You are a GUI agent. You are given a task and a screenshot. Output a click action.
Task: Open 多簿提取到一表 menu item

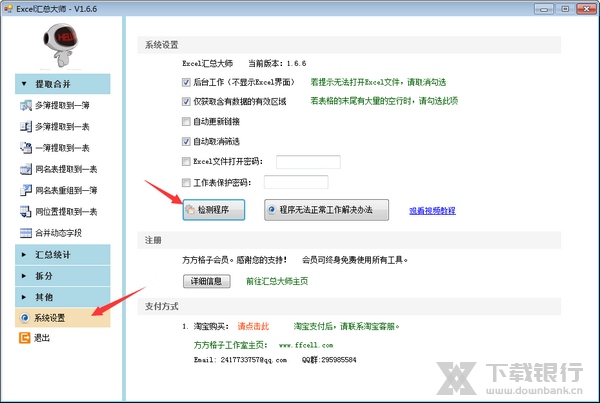point(62,127)
